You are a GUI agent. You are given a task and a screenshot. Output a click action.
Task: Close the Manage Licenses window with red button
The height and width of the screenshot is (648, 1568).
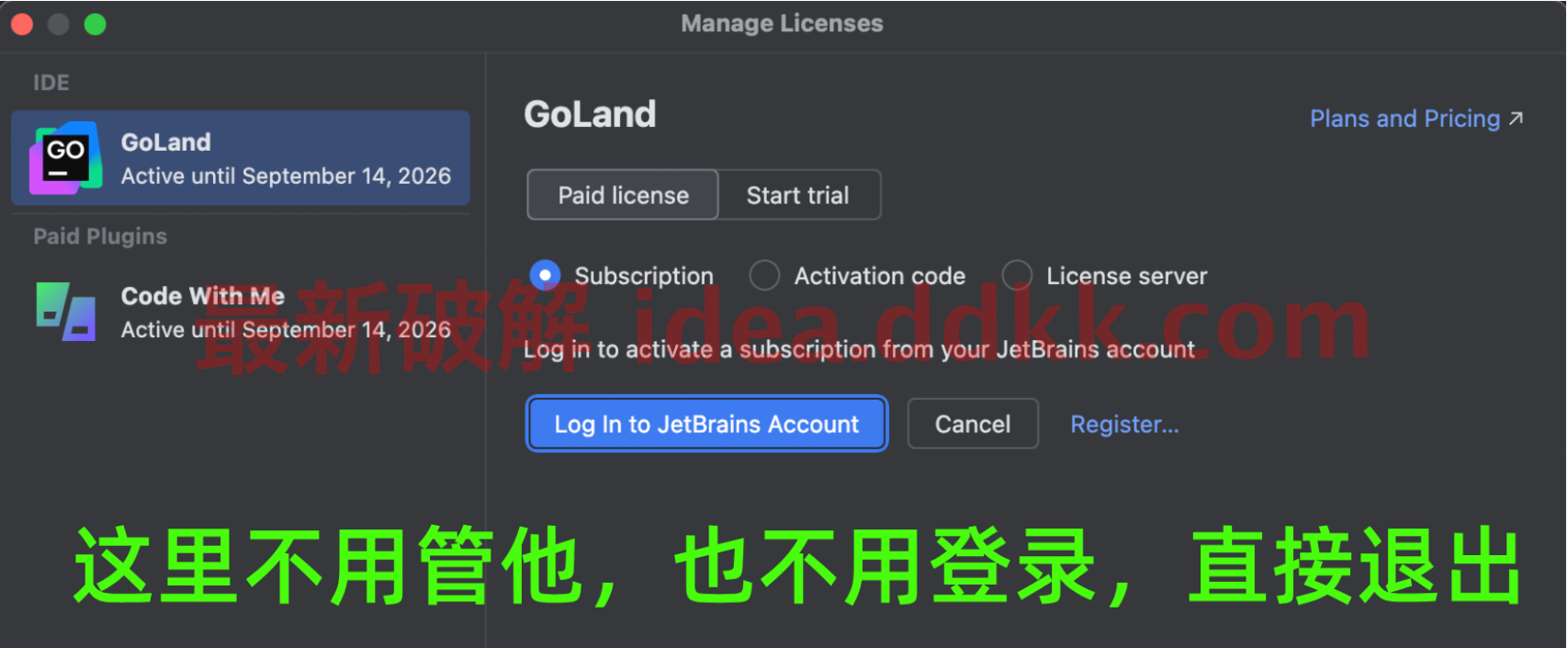[22, 24]
